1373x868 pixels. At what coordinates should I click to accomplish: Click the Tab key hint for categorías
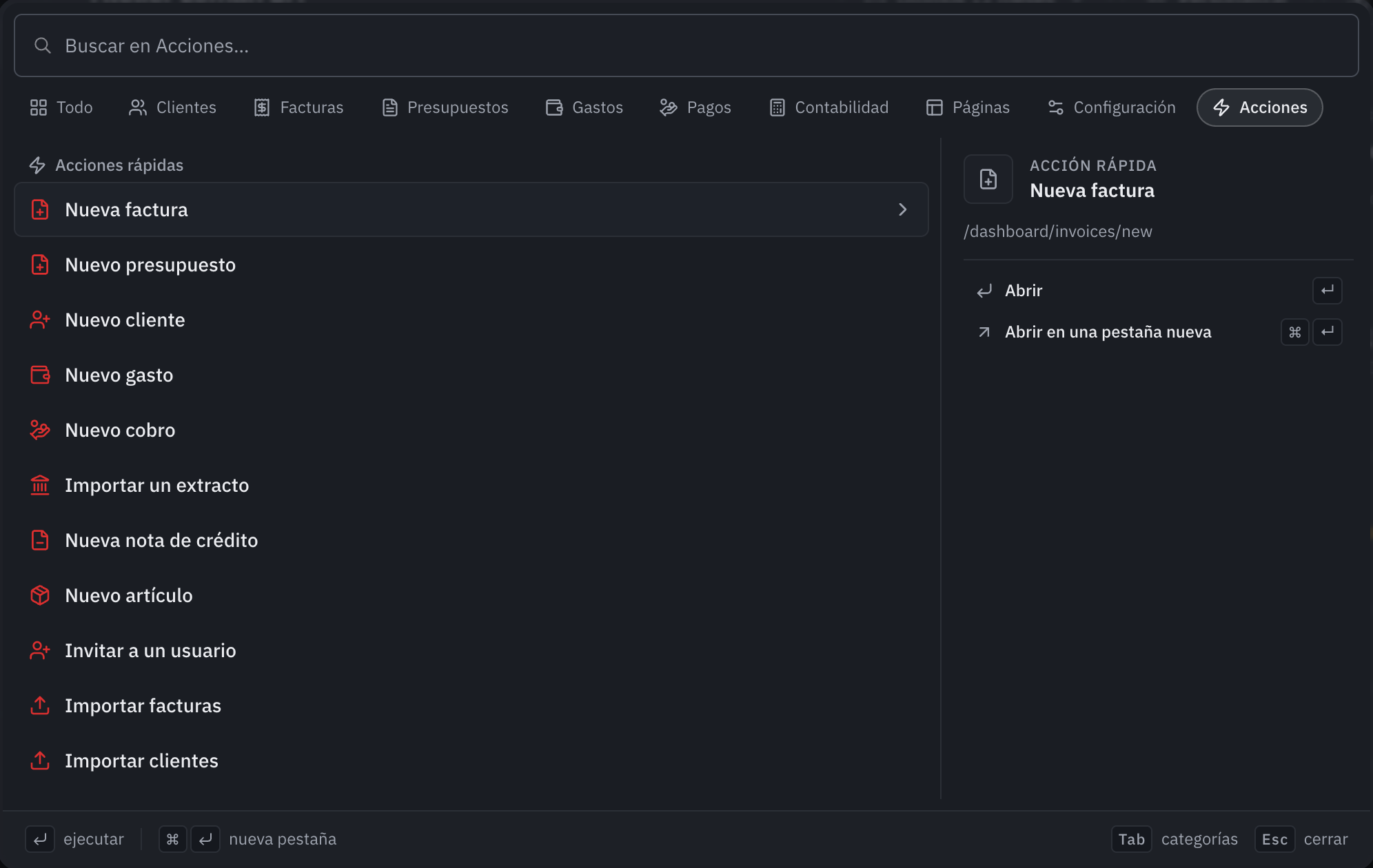(x=1131, y=839)
